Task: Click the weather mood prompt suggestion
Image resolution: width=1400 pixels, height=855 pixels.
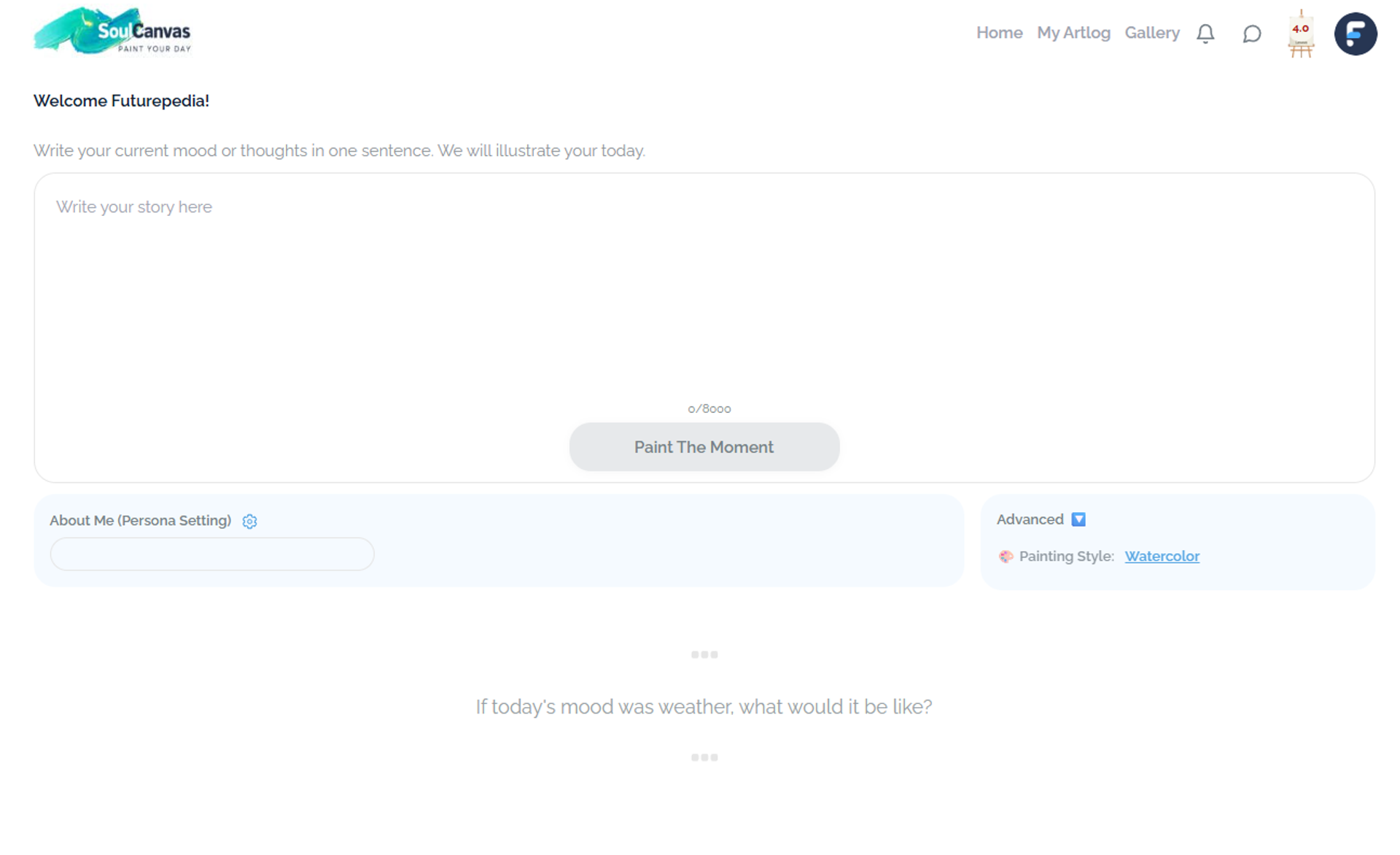Action: 704,706
